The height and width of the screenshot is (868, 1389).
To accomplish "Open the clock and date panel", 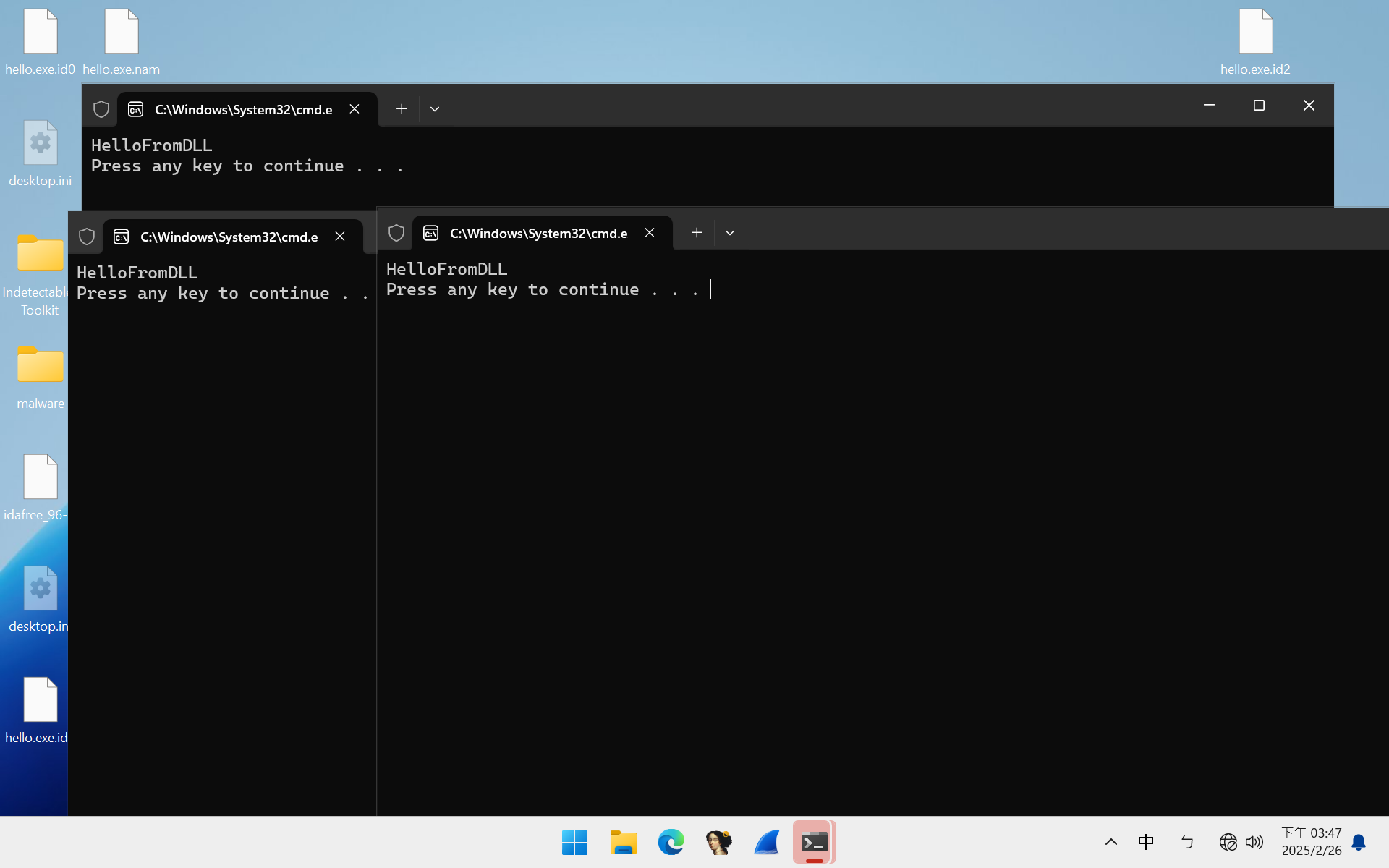I will click(x=1311, y=842).
